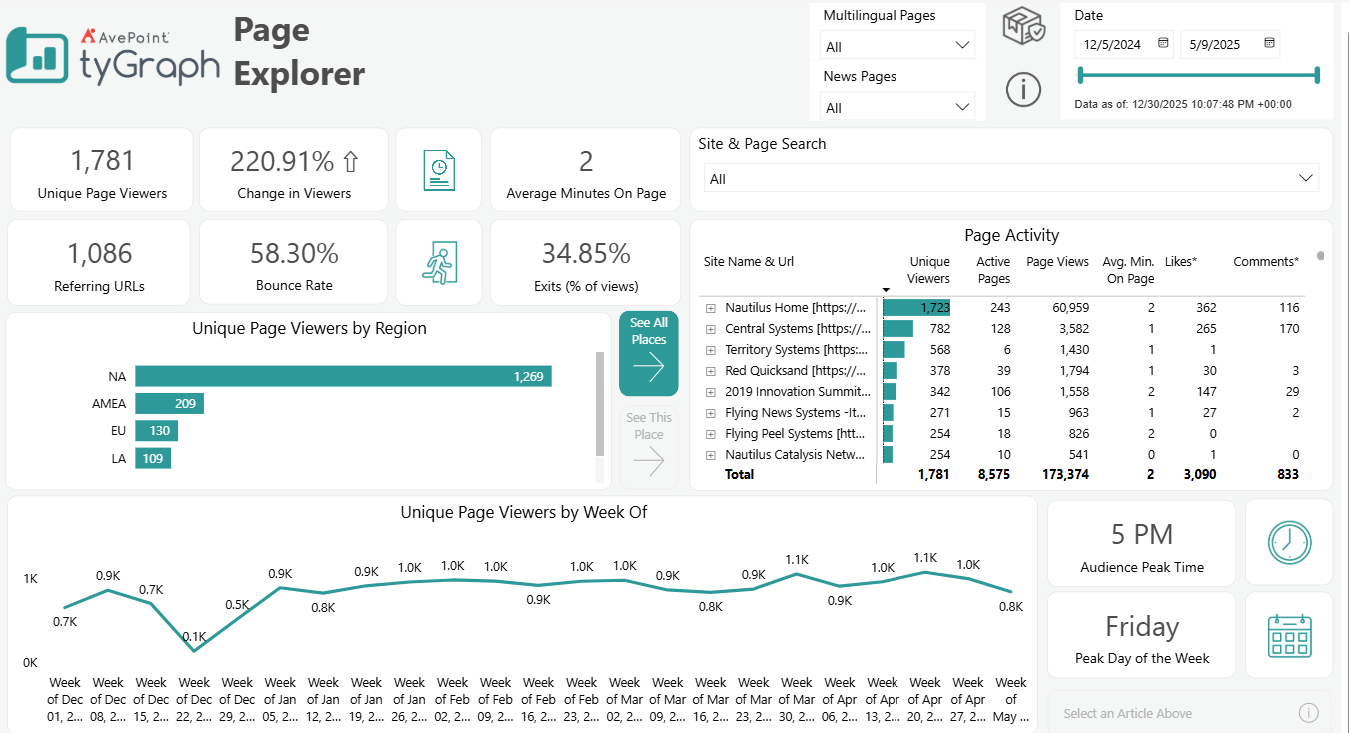Click the info icon beside Select an Article Above
This screenshot has width=1349, height=733.
click(1309, 712)
